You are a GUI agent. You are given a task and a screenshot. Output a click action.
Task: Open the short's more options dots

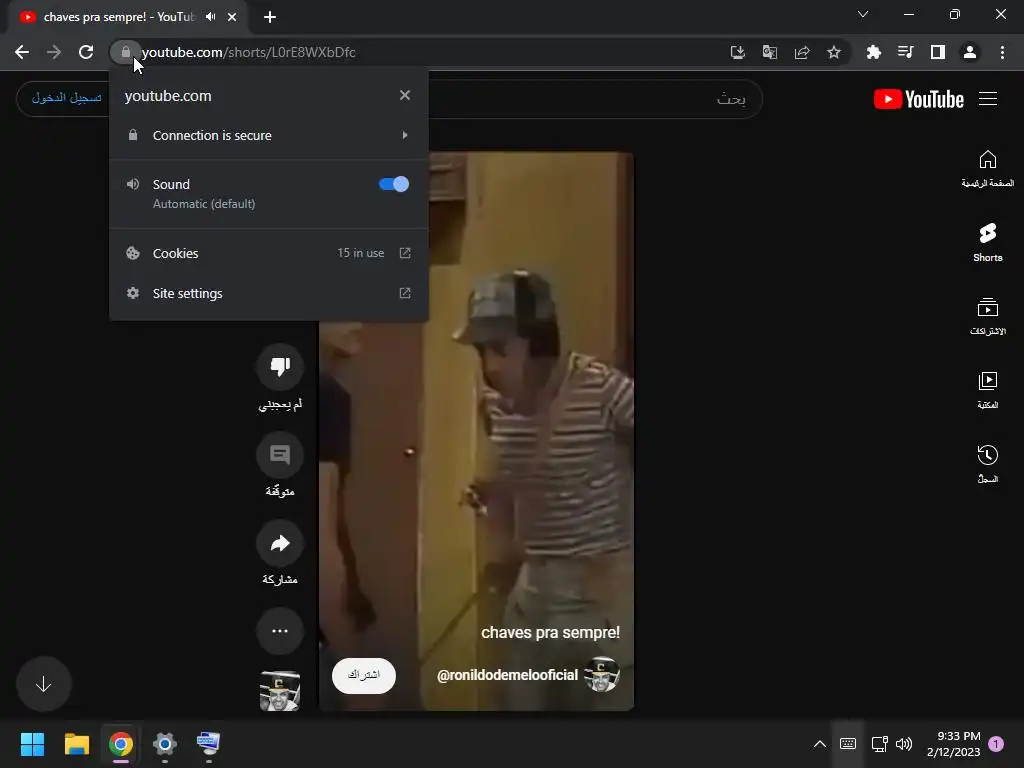[x=280, y=631]
